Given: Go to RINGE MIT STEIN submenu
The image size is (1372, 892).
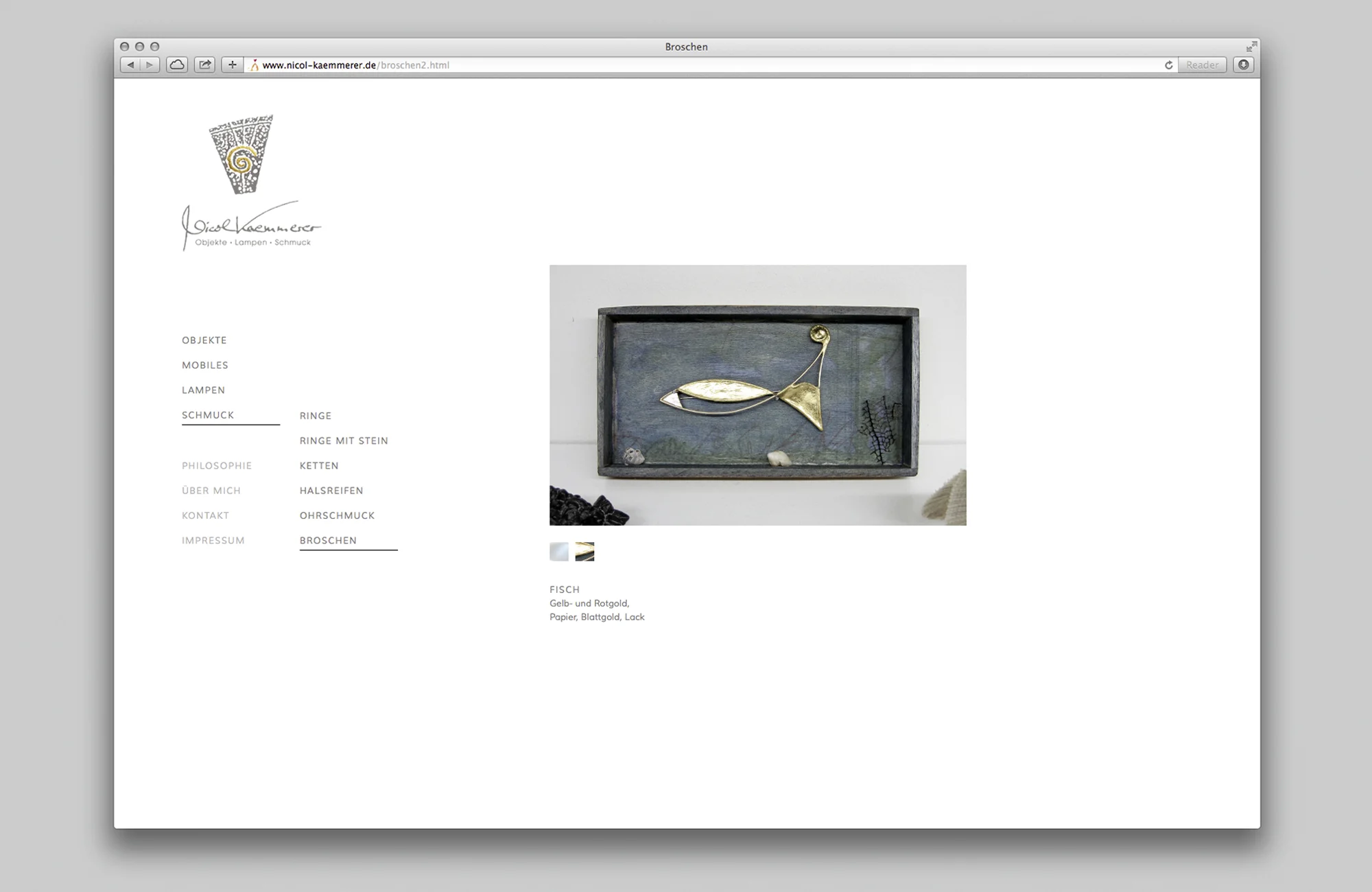Looking at the screenshot, I should pyautogui.click(x=344, y=441).
